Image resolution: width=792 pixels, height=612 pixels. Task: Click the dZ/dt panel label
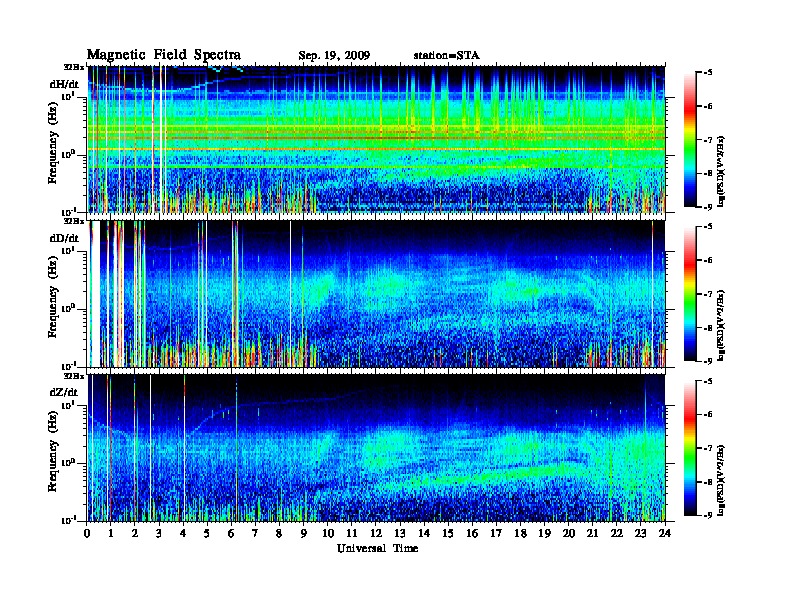64,392
